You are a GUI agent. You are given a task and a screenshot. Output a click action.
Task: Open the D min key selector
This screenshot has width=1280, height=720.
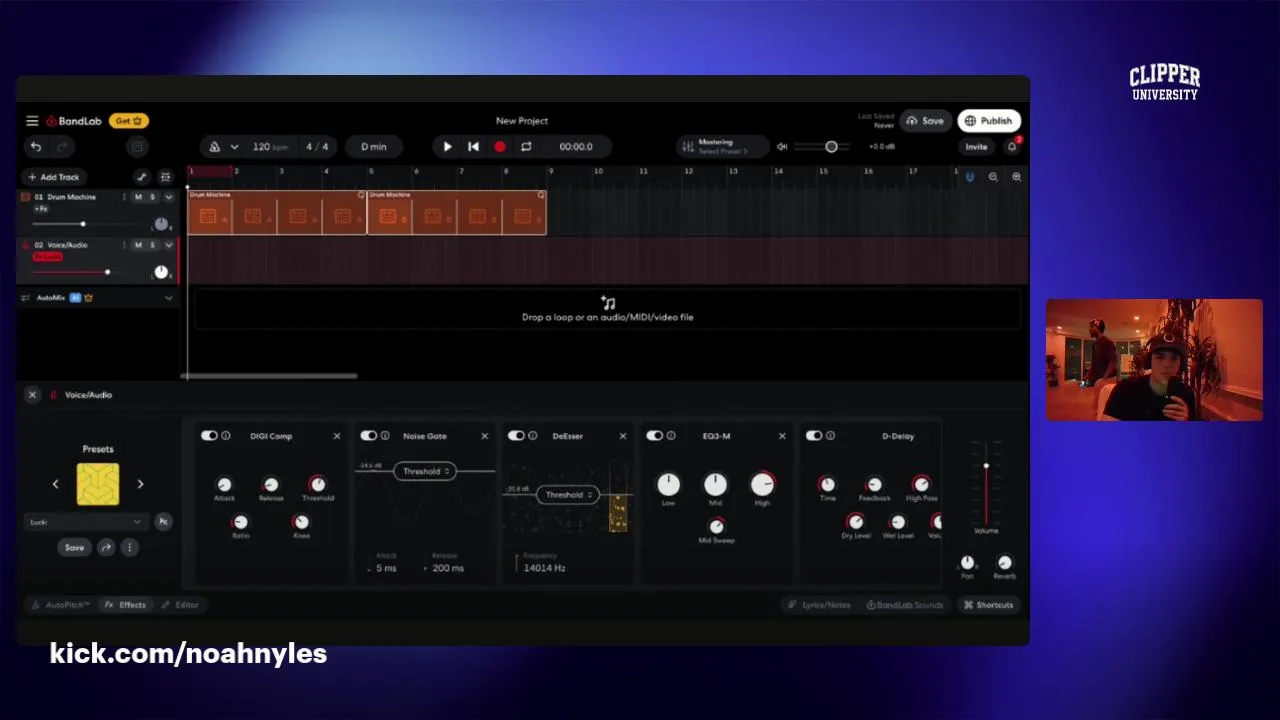pyautogui.click(x=374, y=147)
